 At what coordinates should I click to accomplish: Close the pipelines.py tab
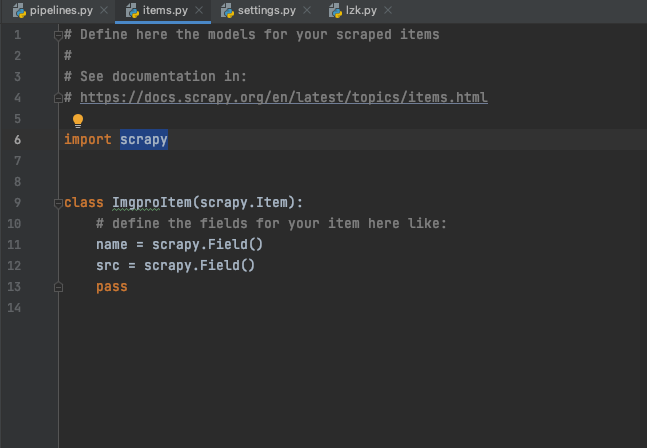(104, 10)
